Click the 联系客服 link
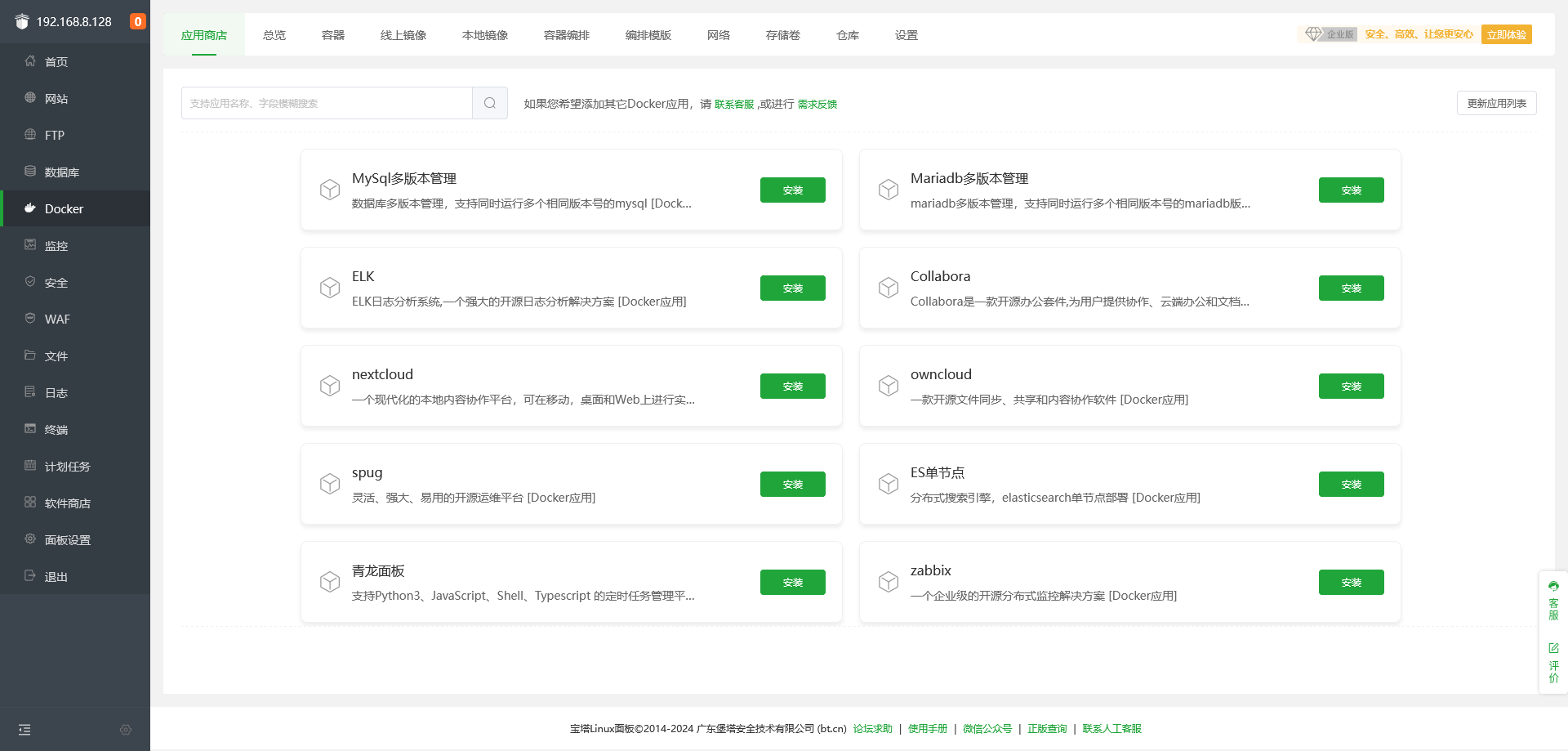 pos(734,104)
